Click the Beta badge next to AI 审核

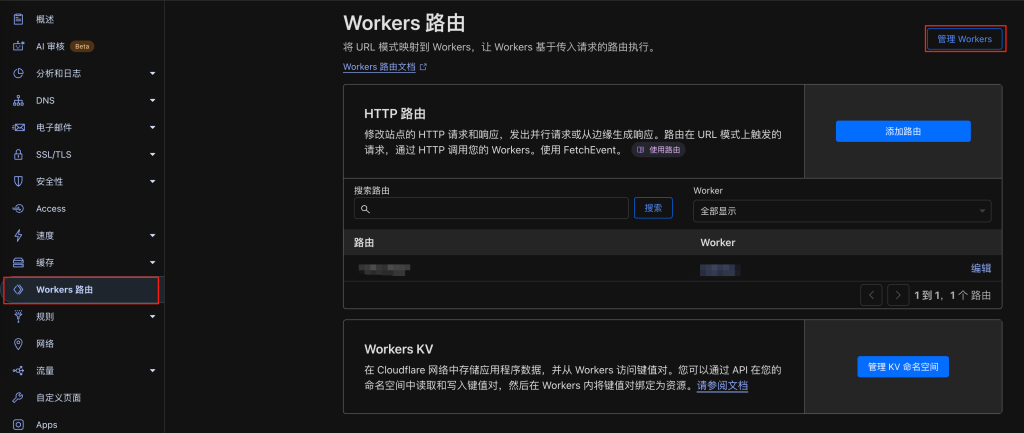click(82, 46)
